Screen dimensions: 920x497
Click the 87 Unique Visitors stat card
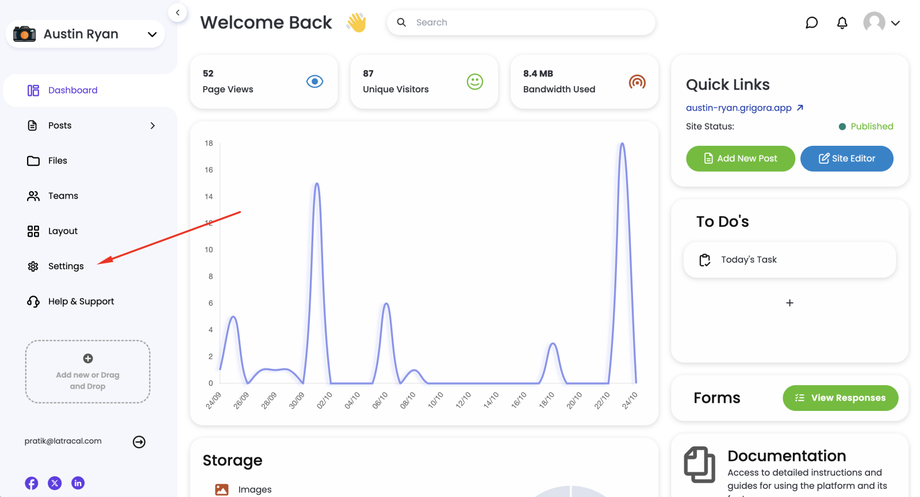424,82
